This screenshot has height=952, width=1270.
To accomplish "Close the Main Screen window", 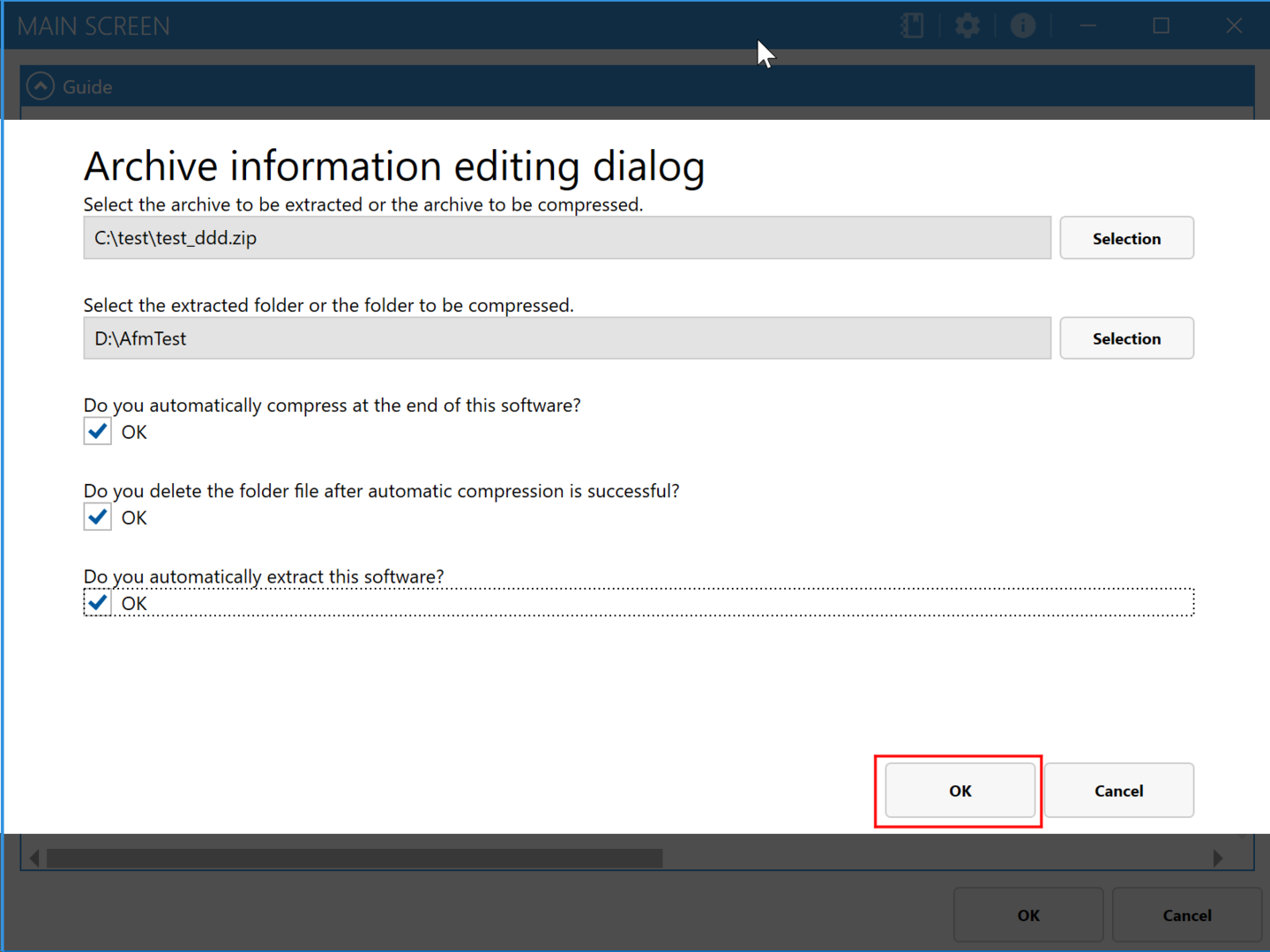I will click(1233, 26).
